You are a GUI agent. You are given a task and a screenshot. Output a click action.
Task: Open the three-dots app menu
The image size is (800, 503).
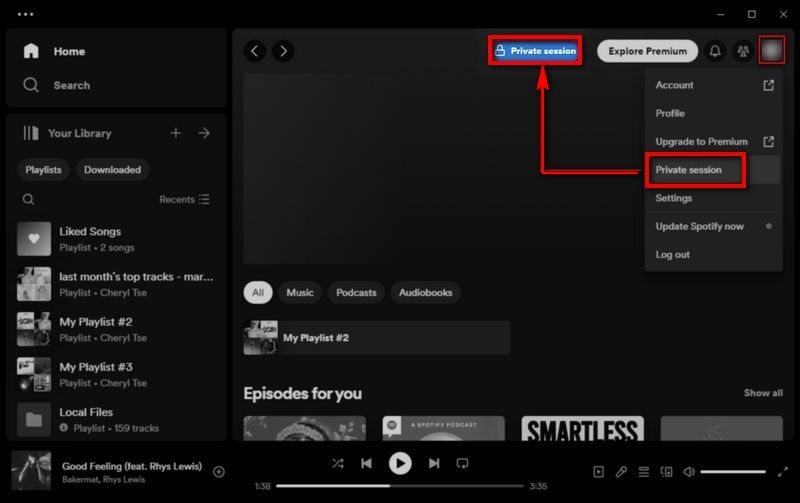pyautogui.click(x=26, y=14)
